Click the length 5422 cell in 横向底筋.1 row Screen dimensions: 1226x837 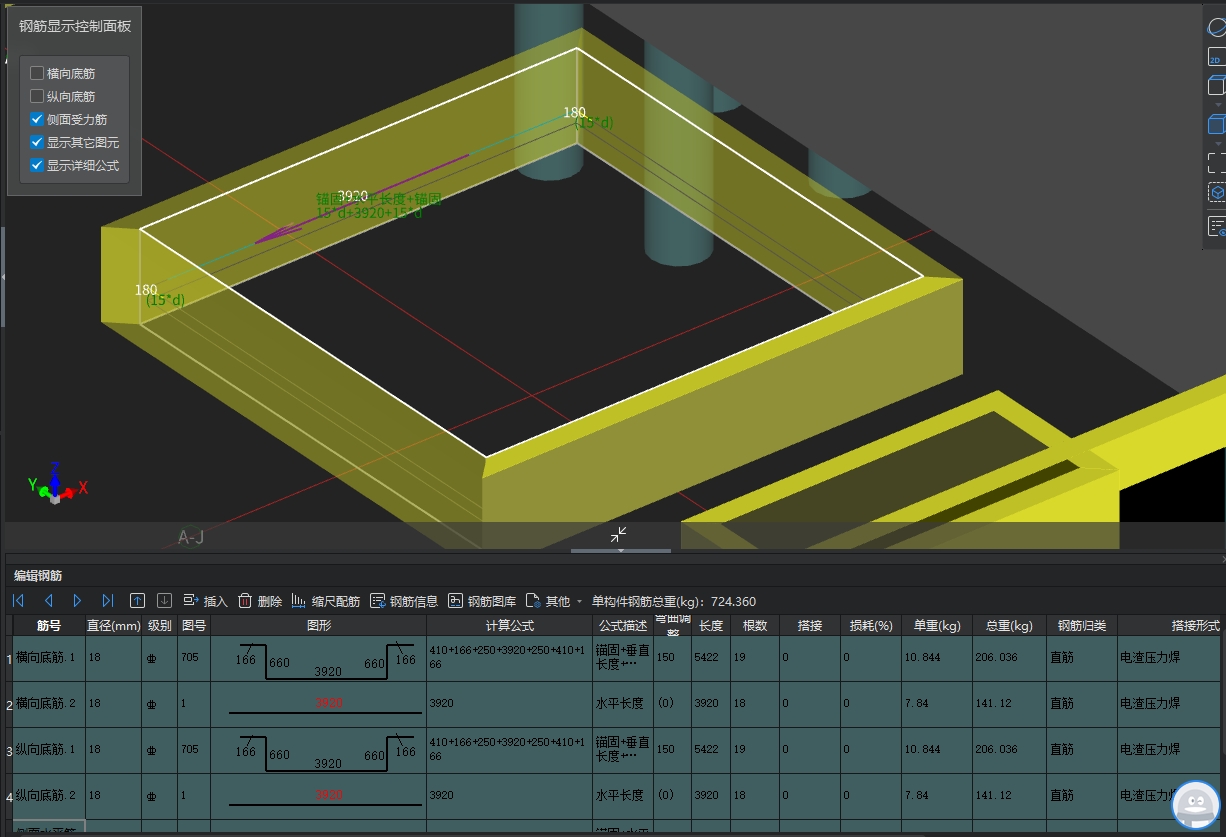710,658
